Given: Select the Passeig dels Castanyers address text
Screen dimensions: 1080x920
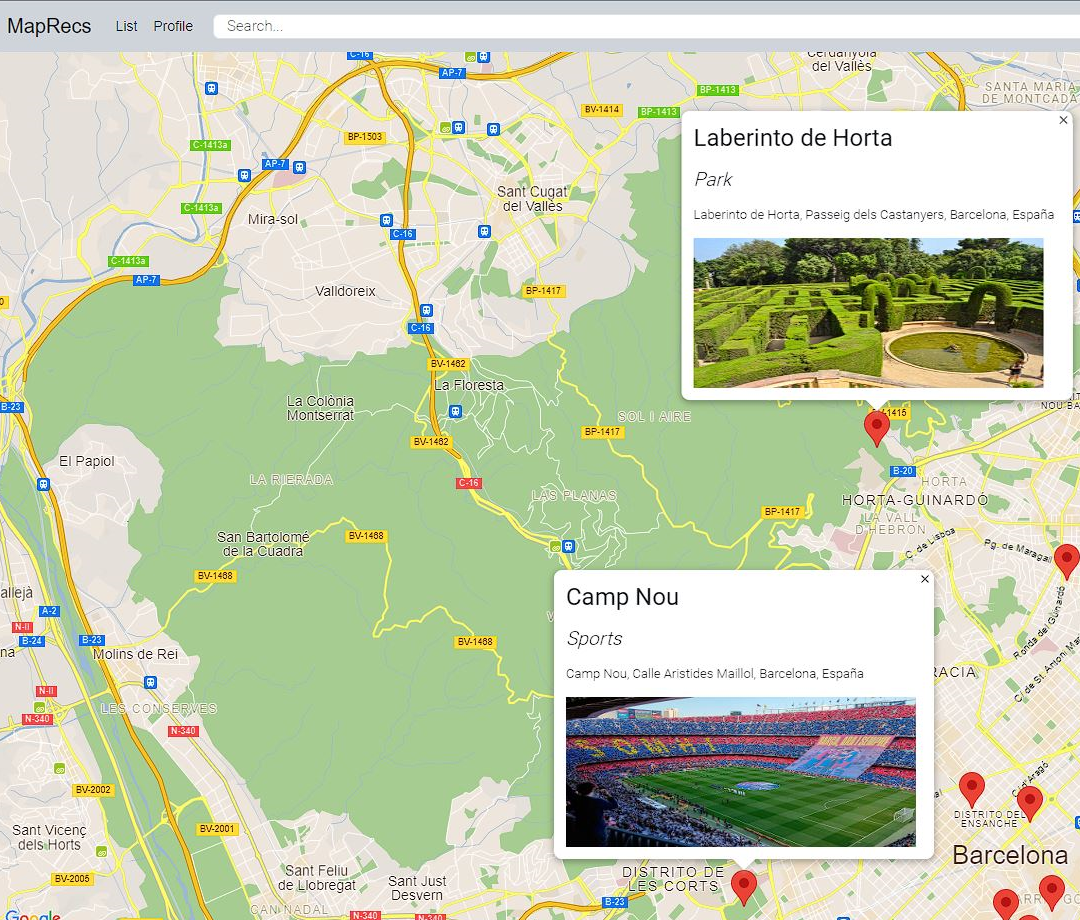Looking at the screenshot, I should click(873, 214).
